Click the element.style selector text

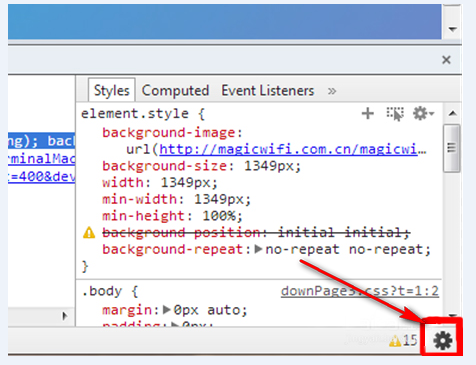point(135,114)
